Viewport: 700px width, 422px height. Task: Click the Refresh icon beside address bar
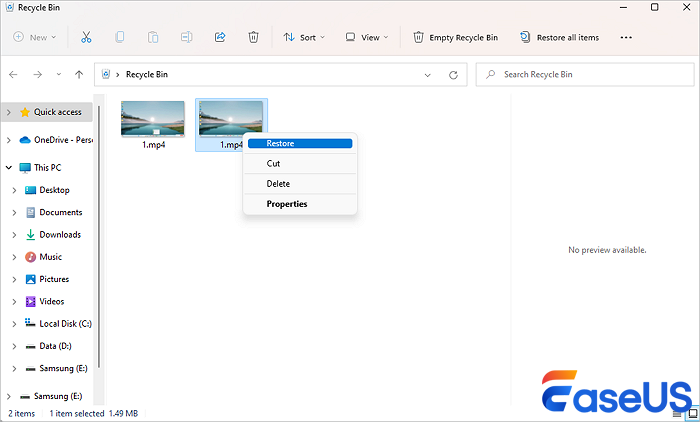pyautogui.click(x=454, y=74)
